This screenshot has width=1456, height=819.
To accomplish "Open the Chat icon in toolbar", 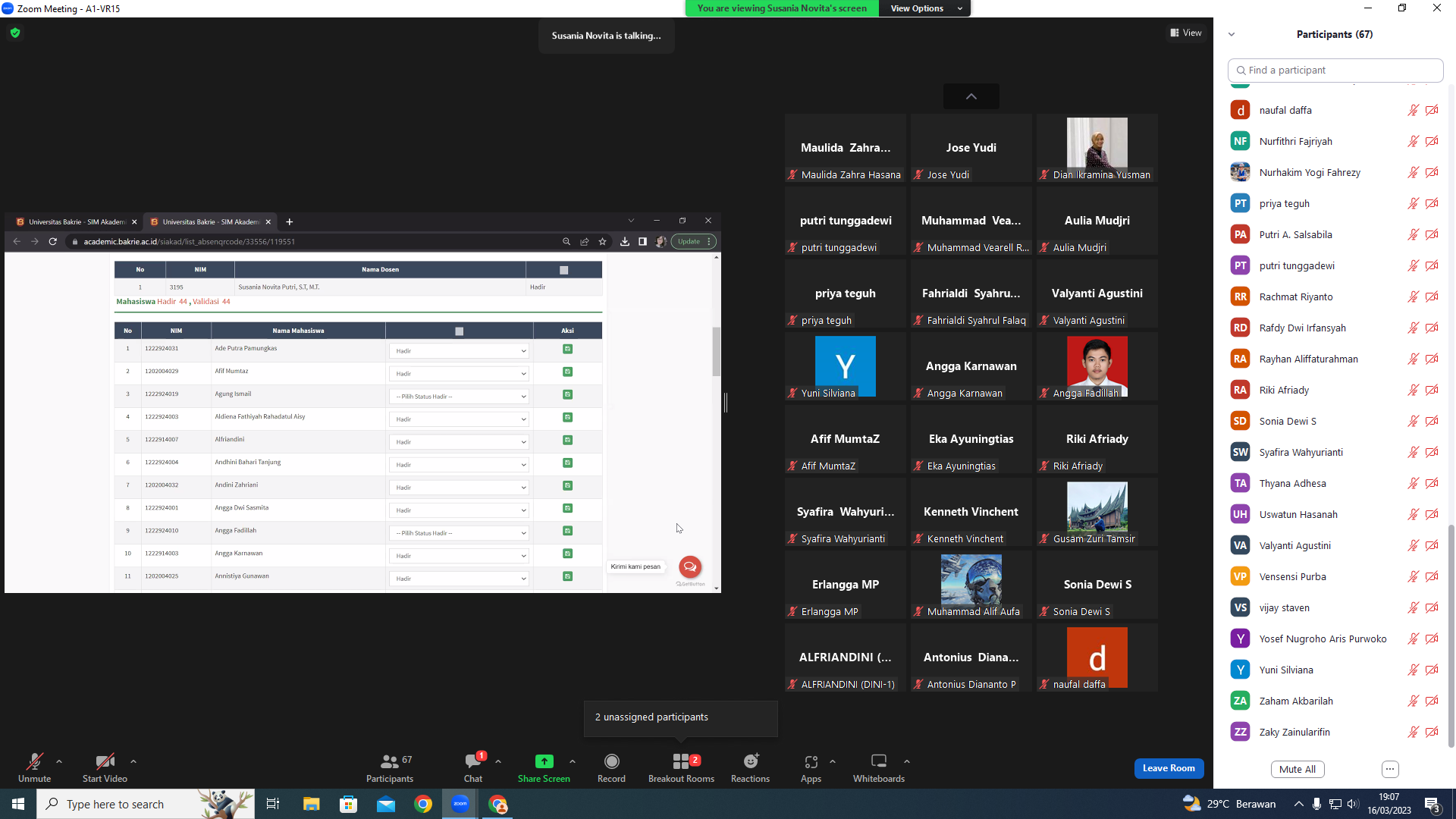I will coord(473,761).
